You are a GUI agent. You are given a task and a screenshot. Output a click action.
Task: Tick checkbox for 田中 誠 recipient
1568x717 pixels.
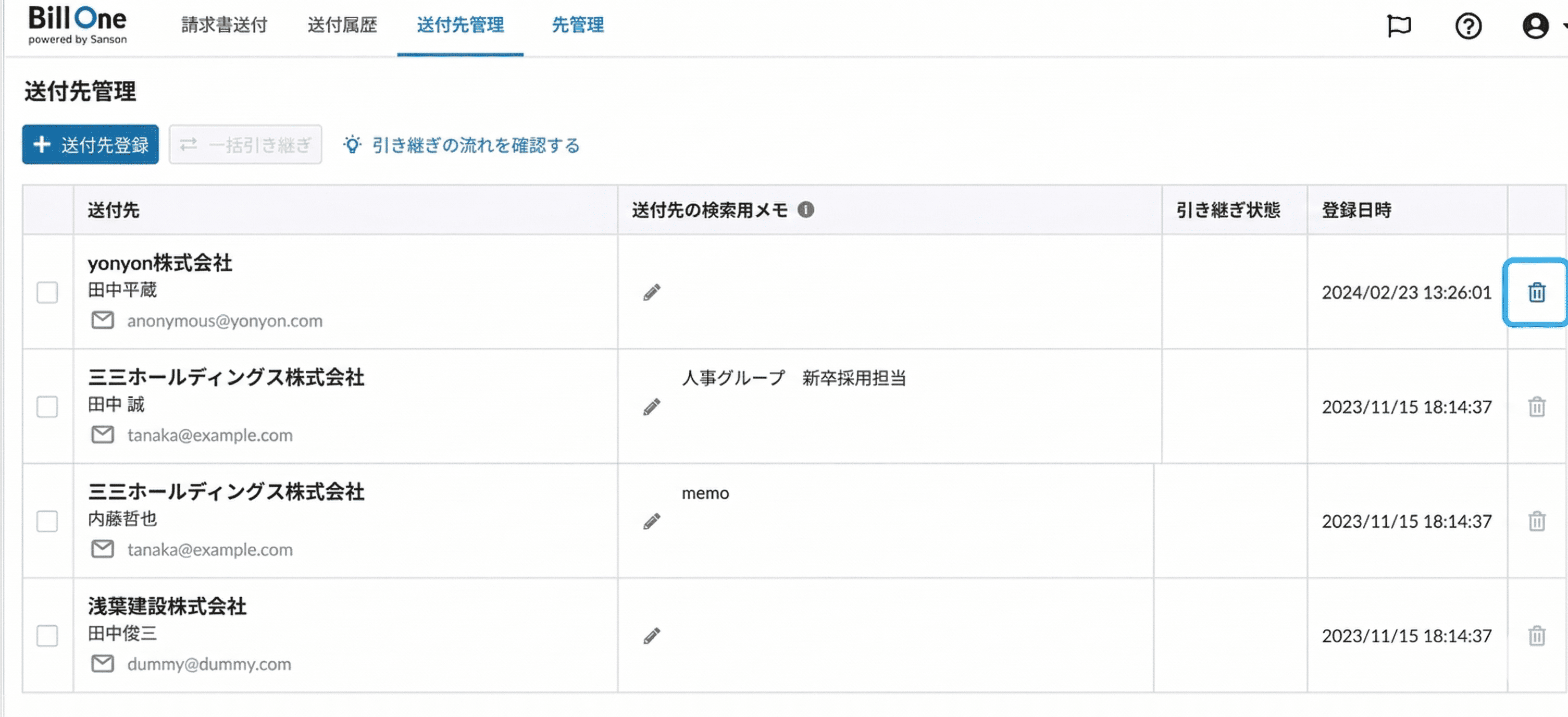pyautogui.click(x=47, y=406)
